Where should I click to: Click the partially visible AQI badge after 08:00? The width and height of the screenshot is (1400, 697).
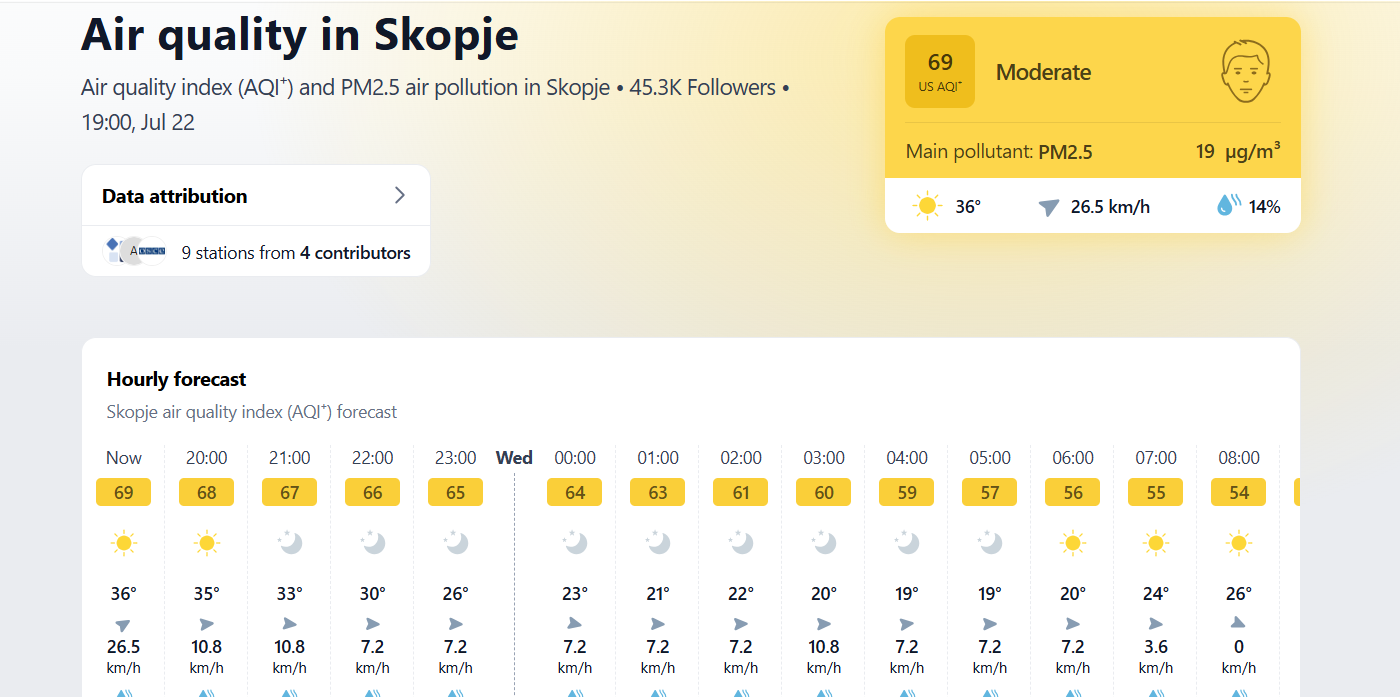1297,492
